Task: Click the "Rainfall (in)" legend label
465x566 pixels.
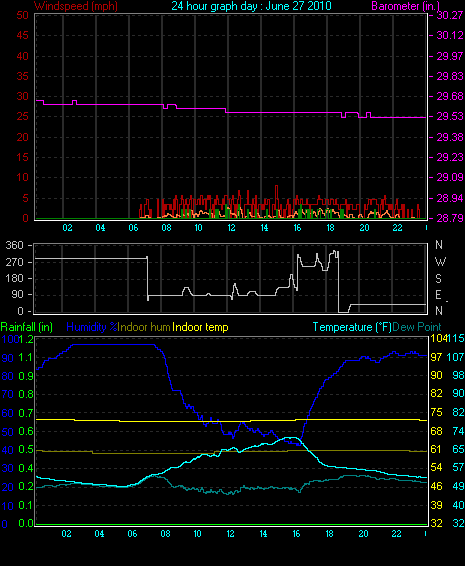Action: [x=27, y=327]
